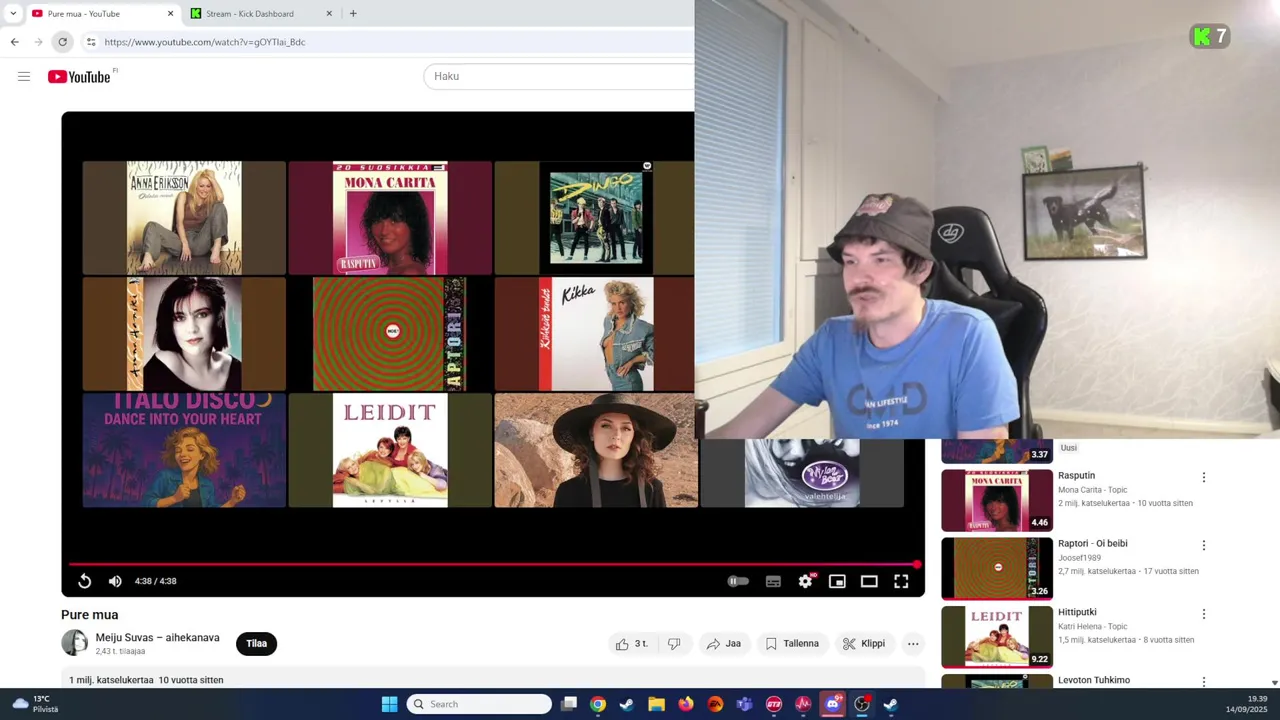Reload the YouTube page
Screen dimensions: 1280x720
click(62, 42)
